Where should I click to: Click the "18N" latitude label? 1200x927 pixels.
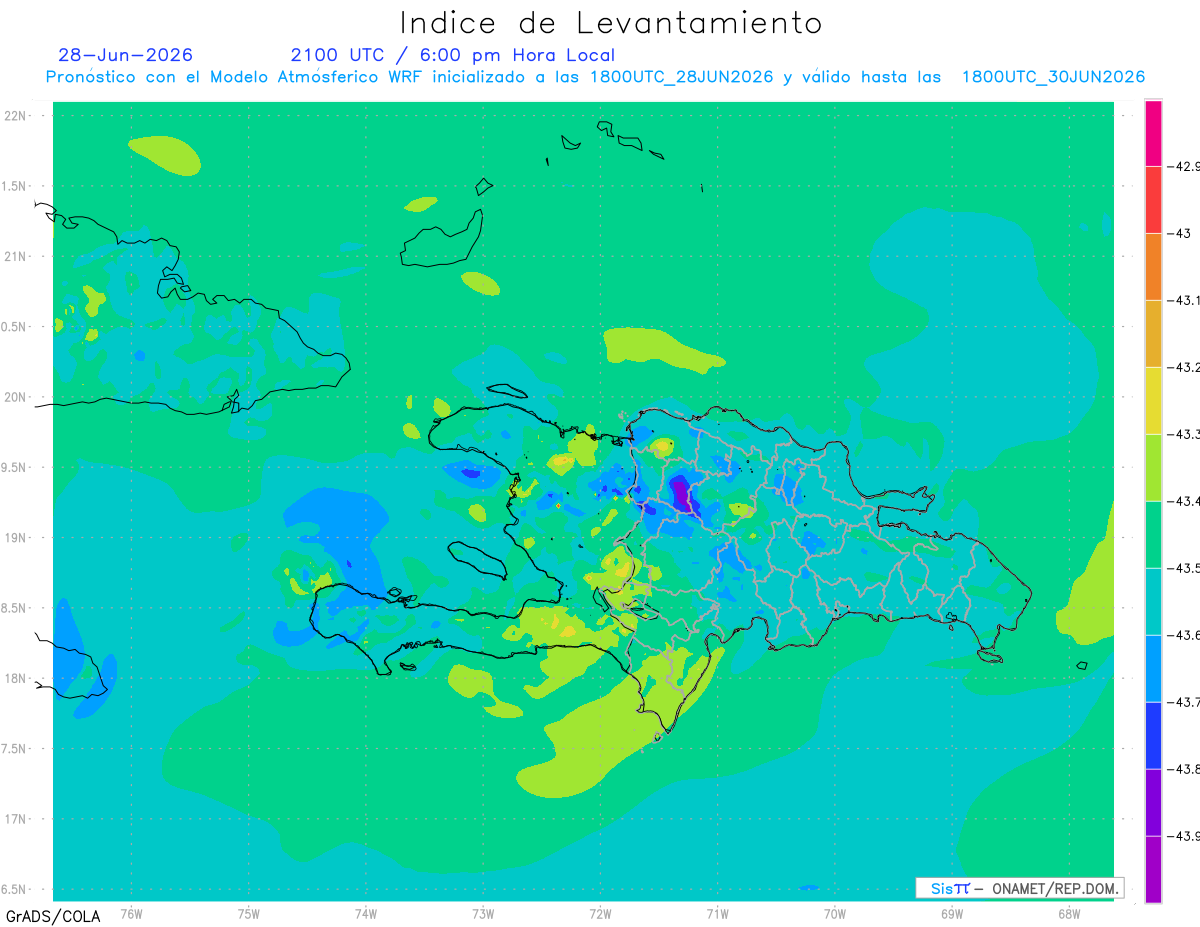tap(17, 678)
